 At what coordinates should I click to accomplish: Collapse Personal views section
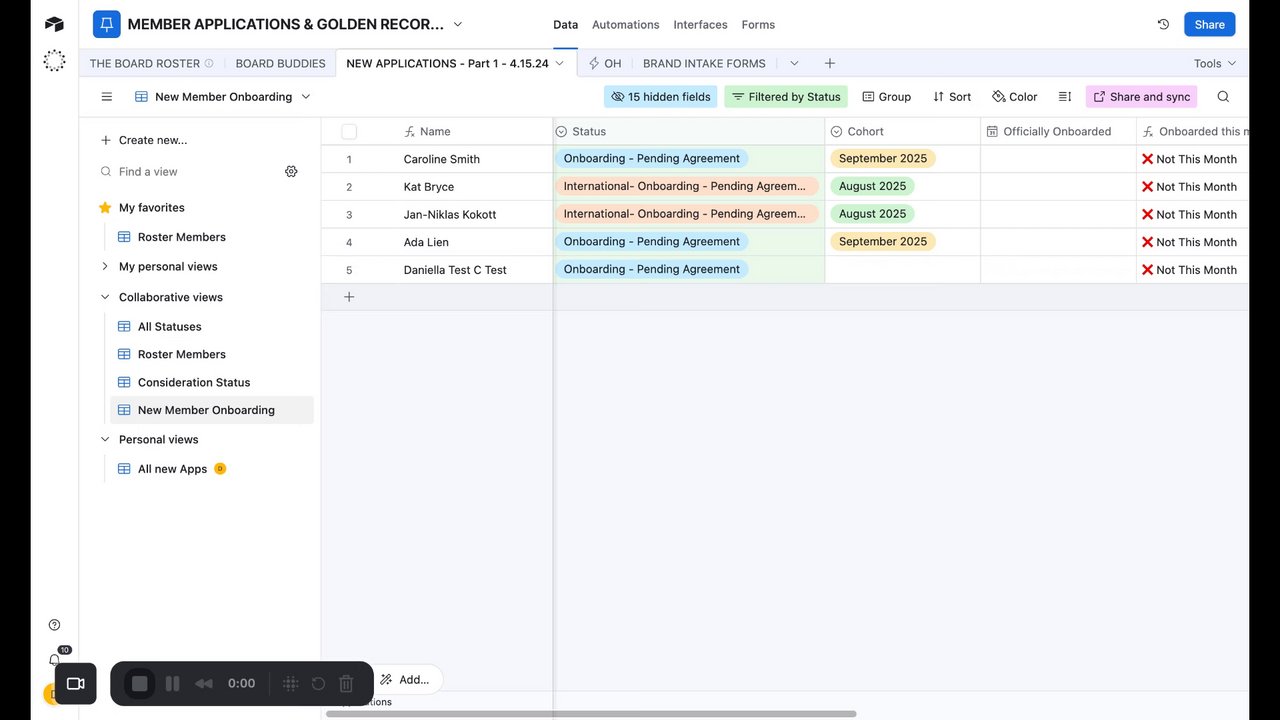click(x=105, y=440)
